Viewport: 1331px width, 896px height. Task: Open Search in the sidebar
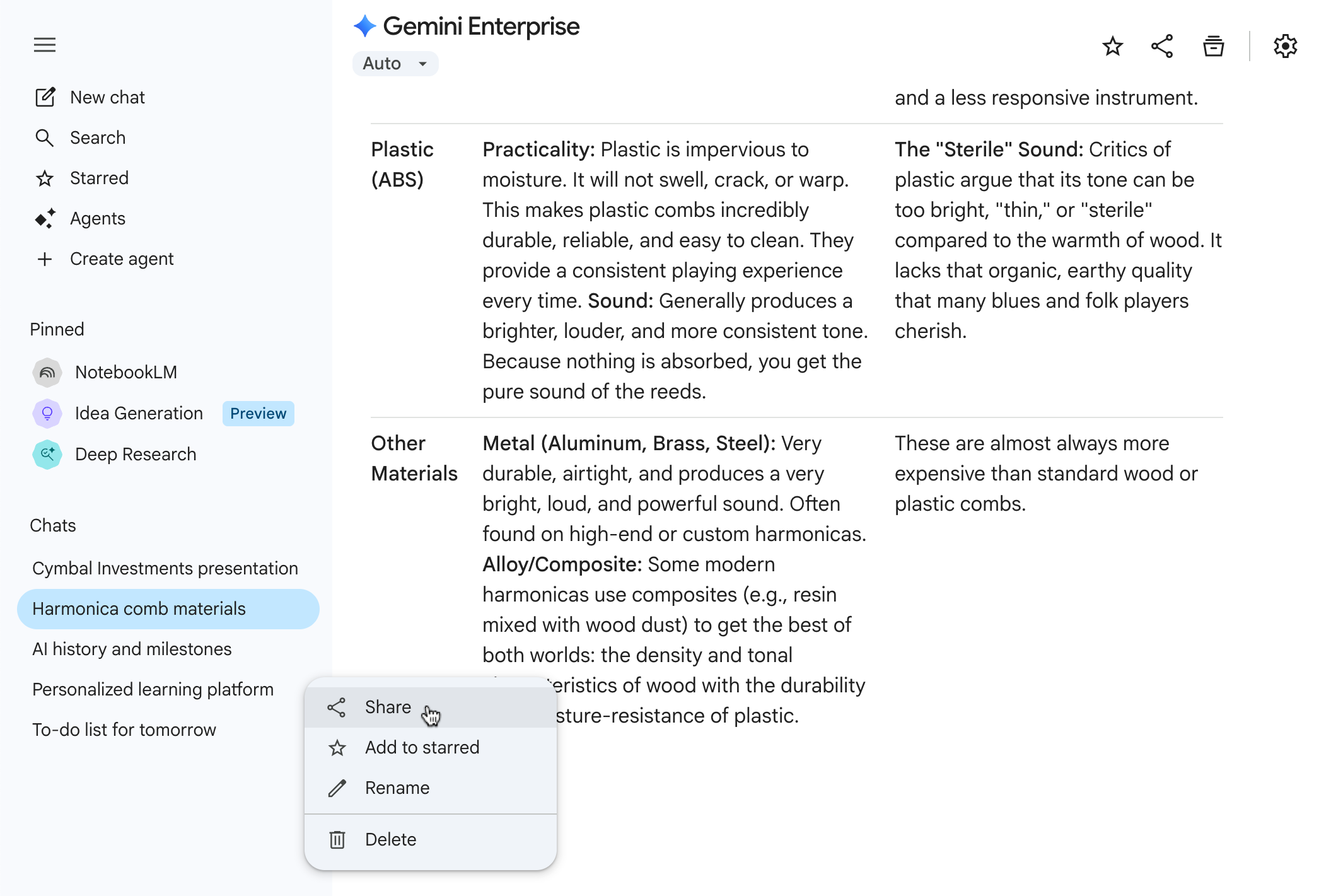[97, 137]
